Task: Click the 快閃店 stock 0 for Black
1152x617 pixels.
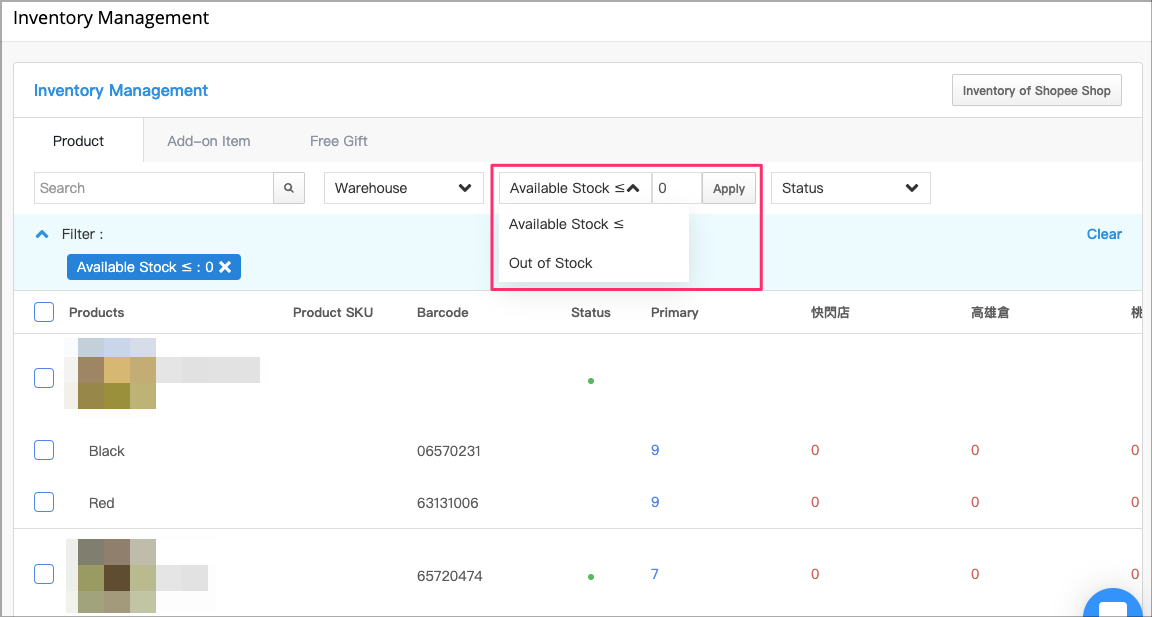Action: point(815,450)
